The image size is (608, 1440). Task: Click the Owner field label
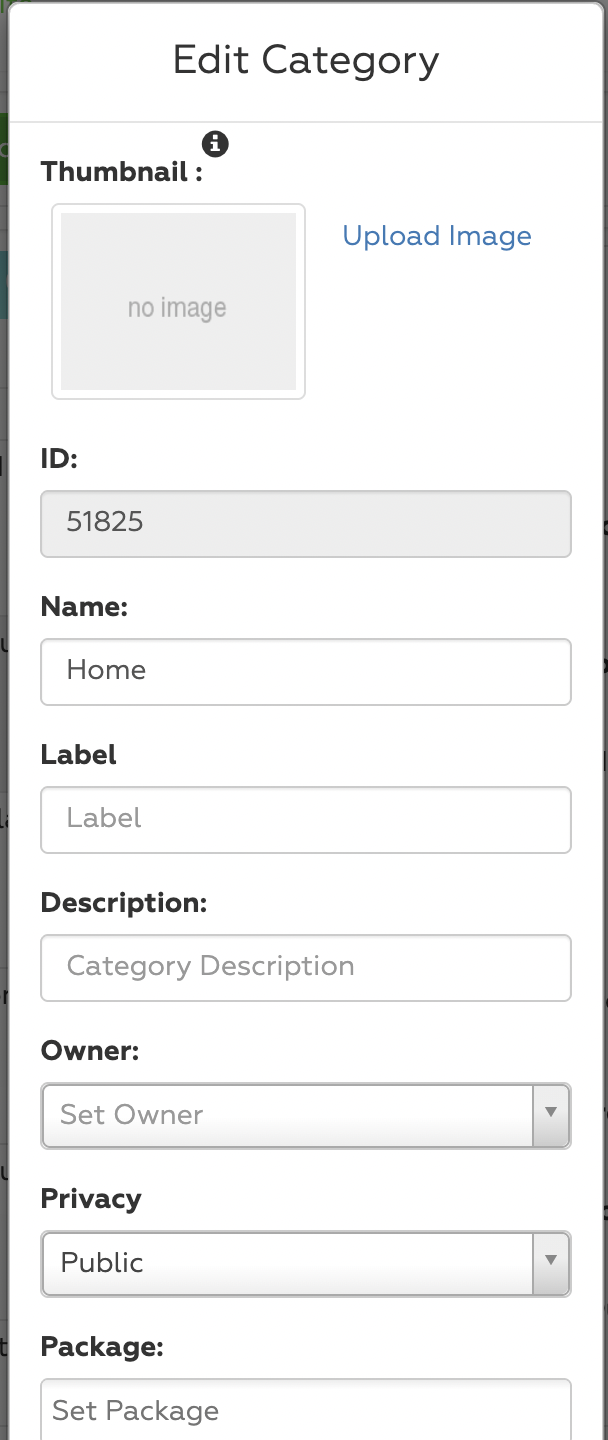point(90,1051)
